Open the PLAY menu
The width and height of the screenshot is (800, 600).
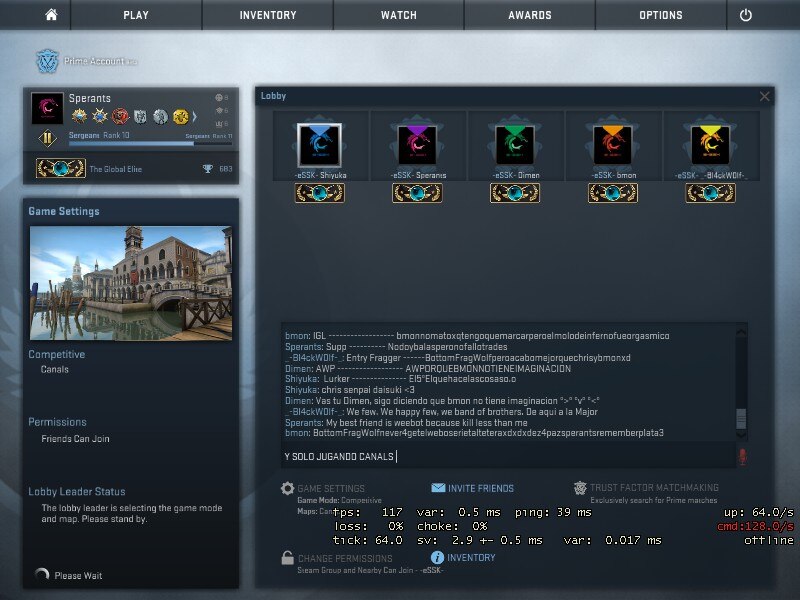[x=136, y=15]
